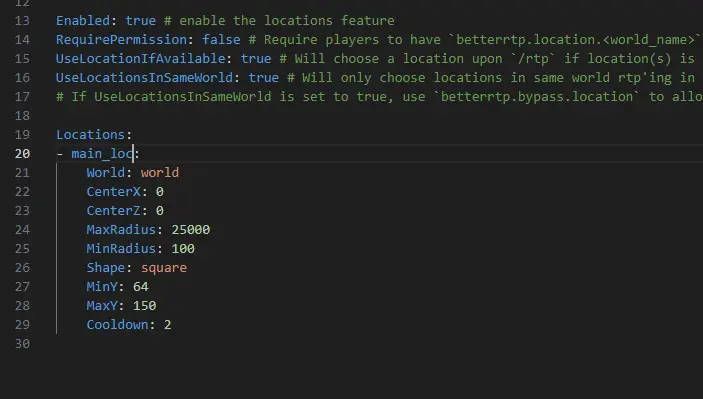Click the 'World' key on line 21
Viewport: 703px width, 399px height.
(x=106, y=173)
